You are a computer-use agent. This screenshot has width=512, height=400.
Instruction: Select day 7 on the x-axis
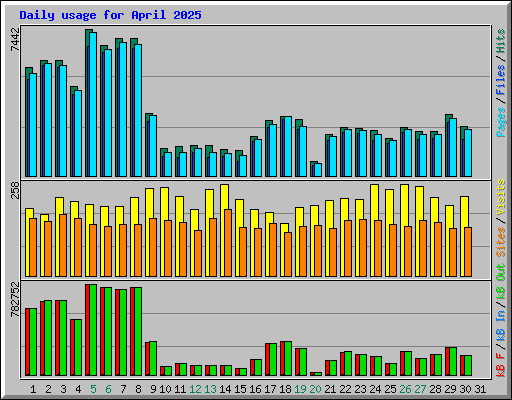tap(123, 389)
